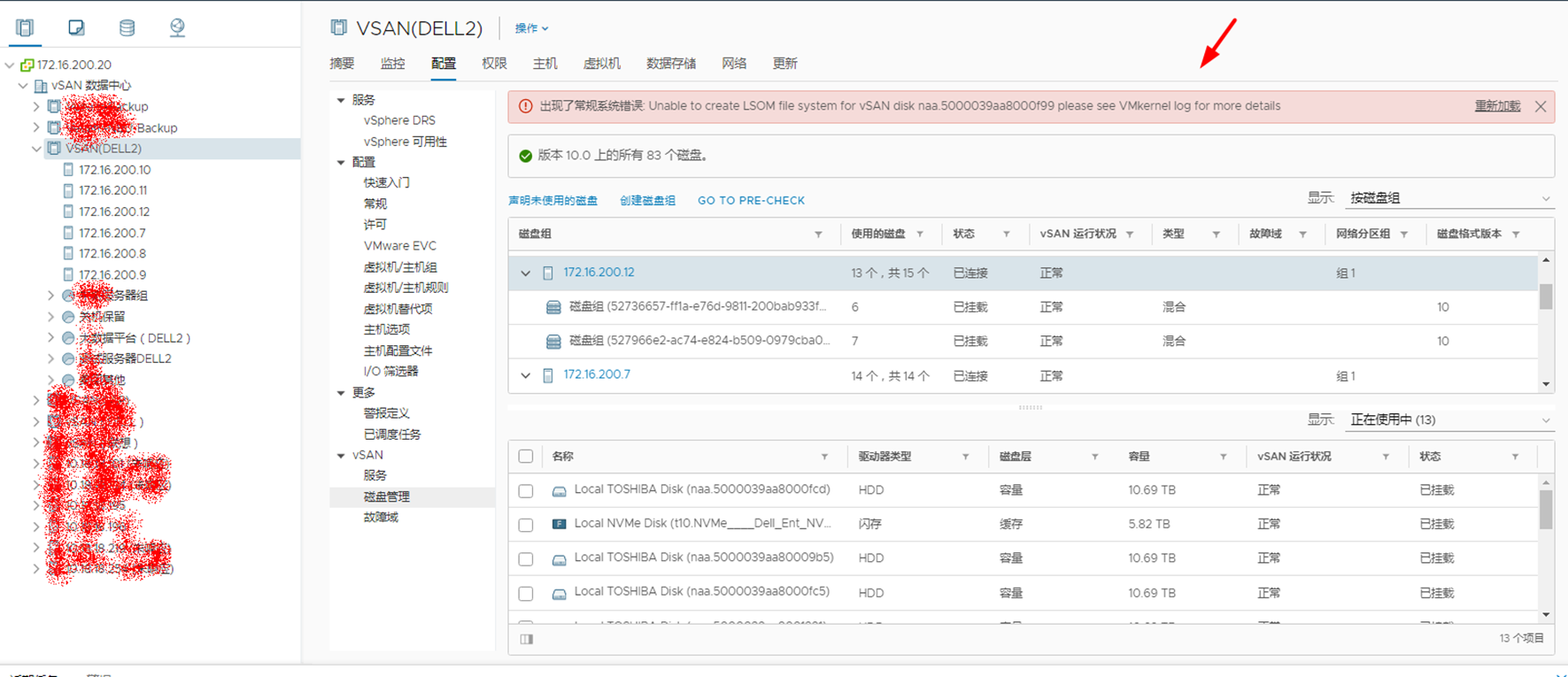
Task: Click the filter icon in 磁盘组 column header
Action: [818, 235]
